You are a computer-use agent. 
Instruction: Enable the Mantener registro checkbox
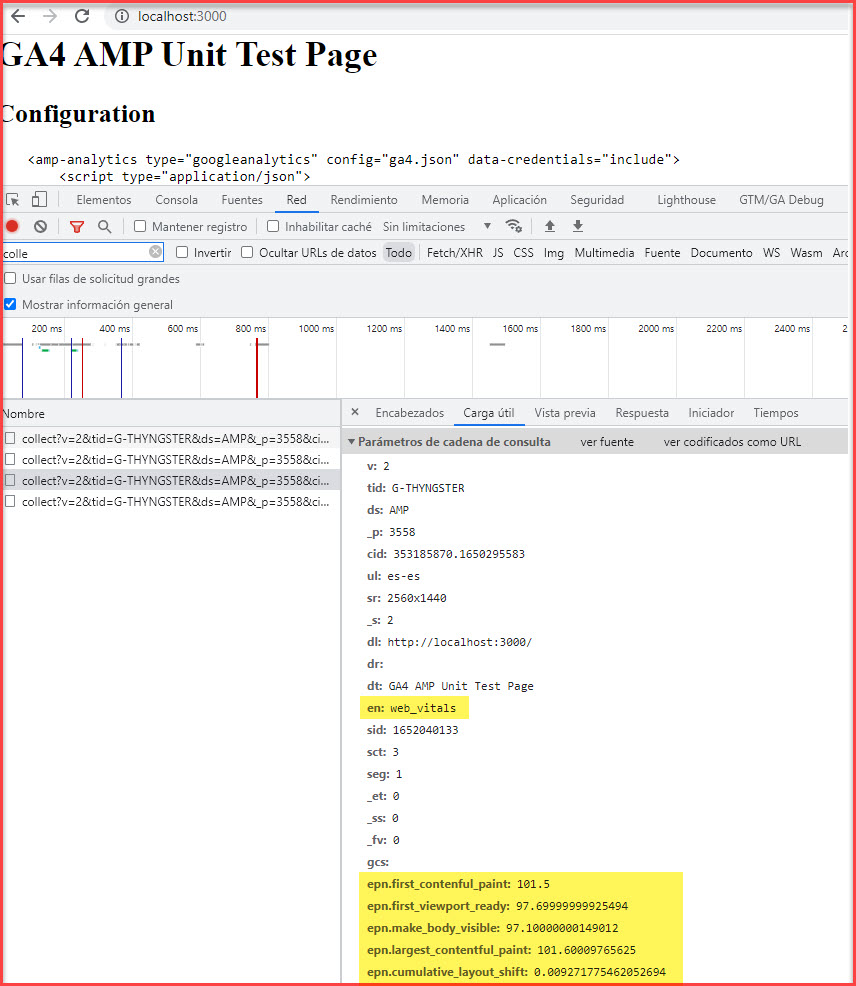140,227
